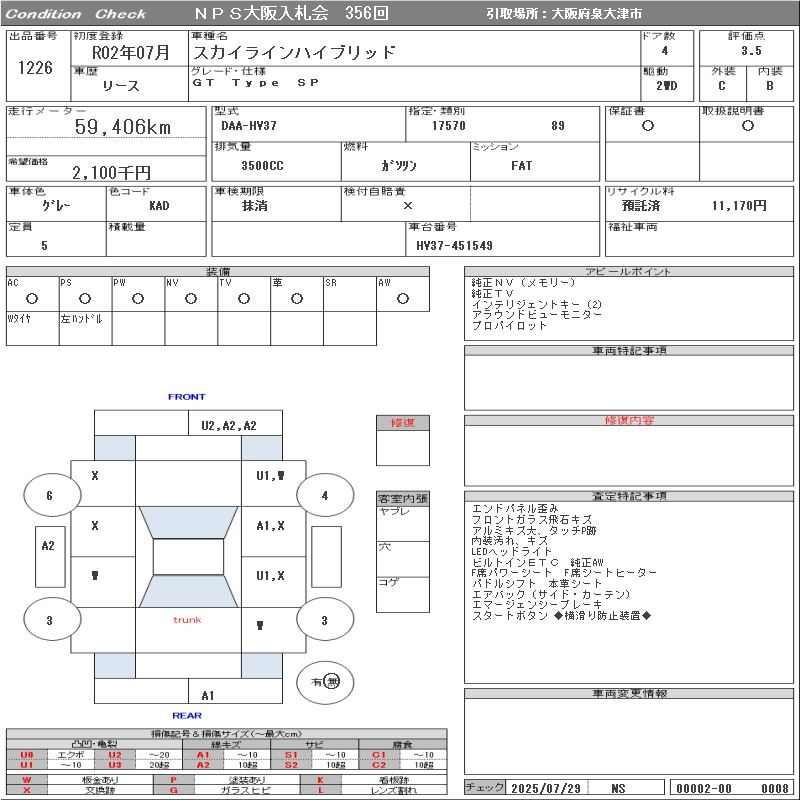Click the FRONT diagram label
This screenshot has width=800, height=800.
pos(187,396)
